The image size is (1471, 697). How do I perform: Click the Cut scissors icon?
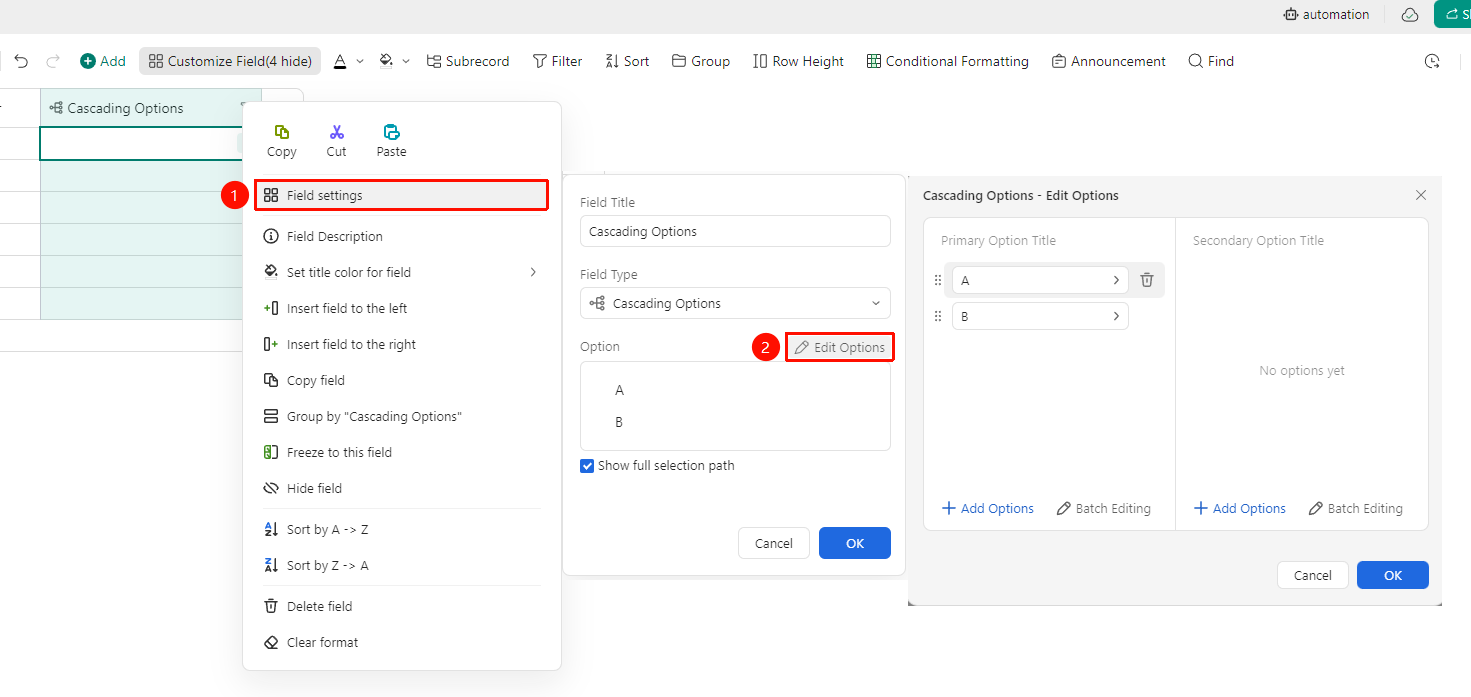tap(337, 132)
